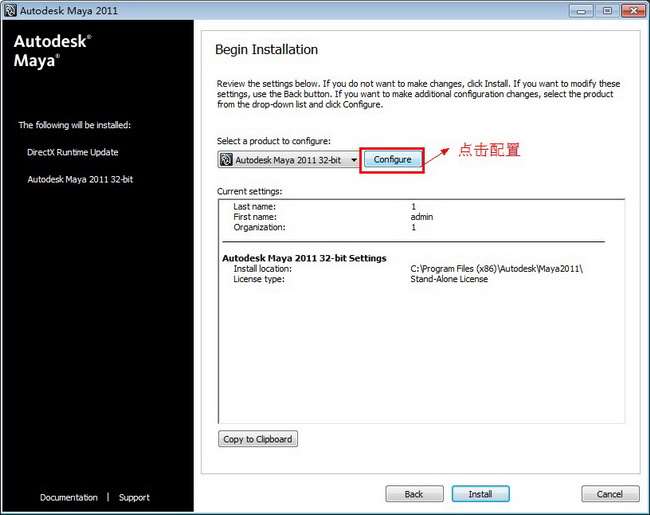
Task: Click the 'License type:' label
Action: [x=259, y=279]
